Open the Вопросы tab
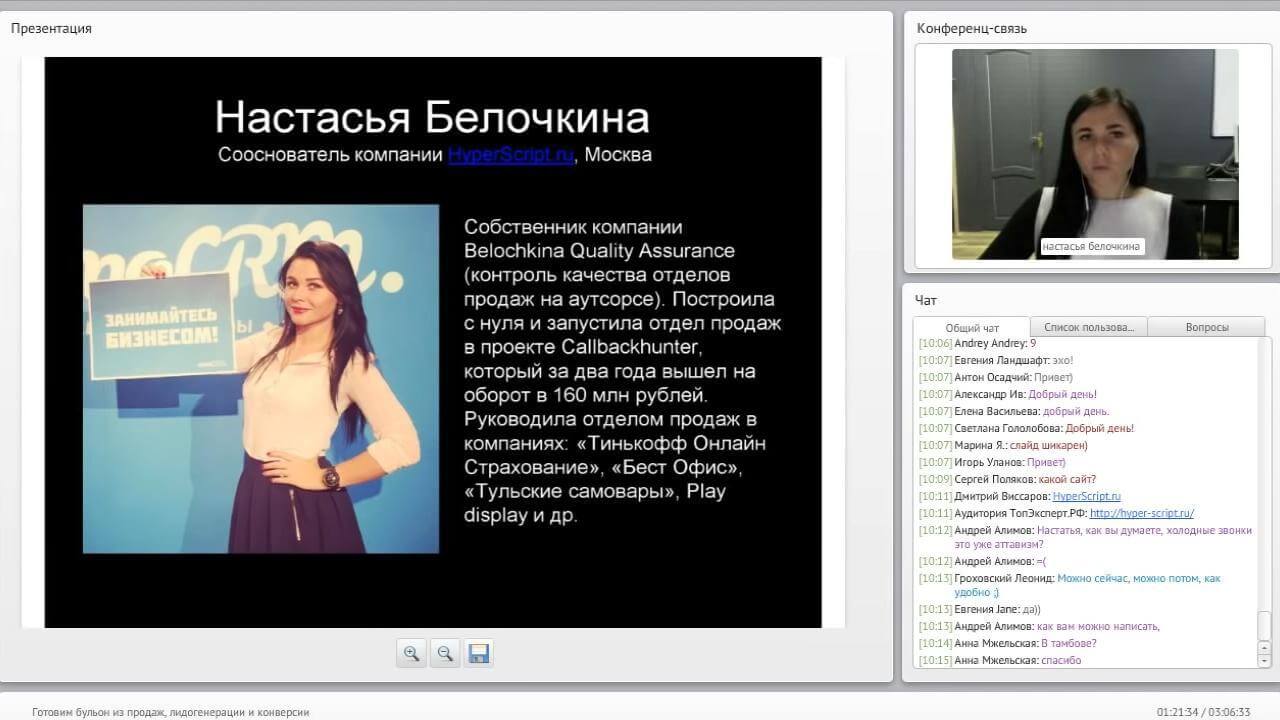1280x720 pixels. pos(1206,327)
